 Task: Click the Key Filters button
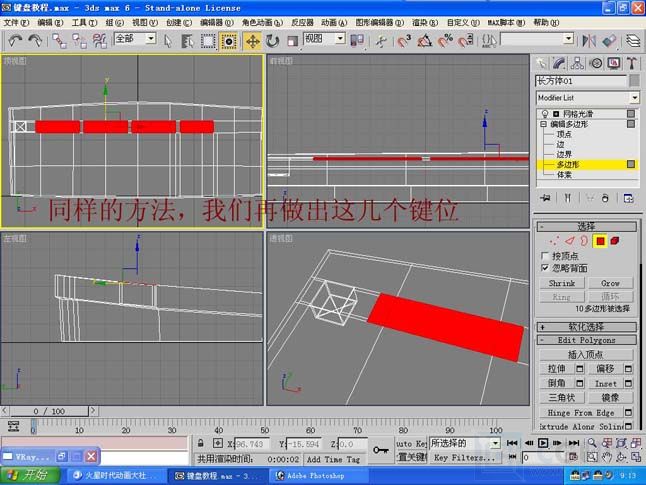(464, 457)
